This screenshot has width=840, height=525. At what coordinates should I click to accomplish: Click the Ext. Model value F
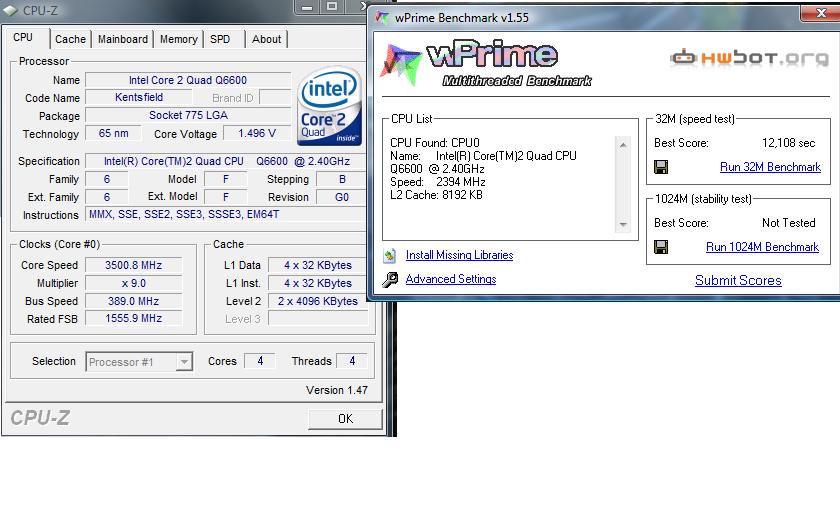226,197
